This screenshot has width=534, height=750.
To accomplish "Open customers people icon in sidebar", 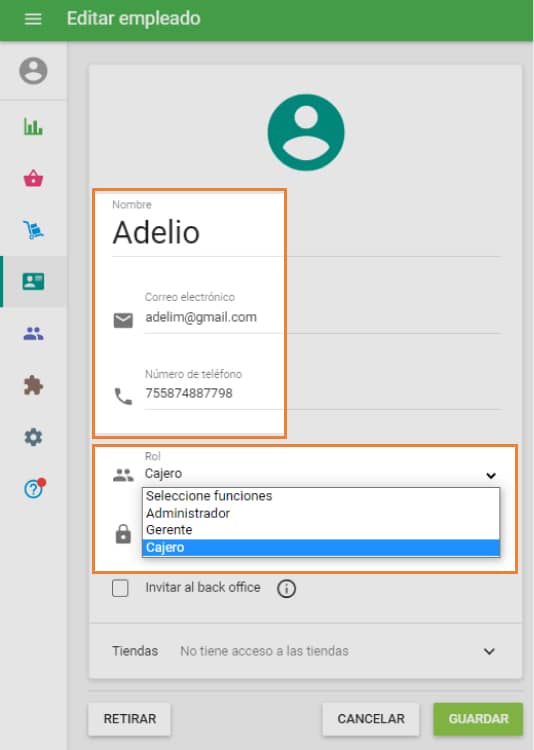I will (33, 333).
